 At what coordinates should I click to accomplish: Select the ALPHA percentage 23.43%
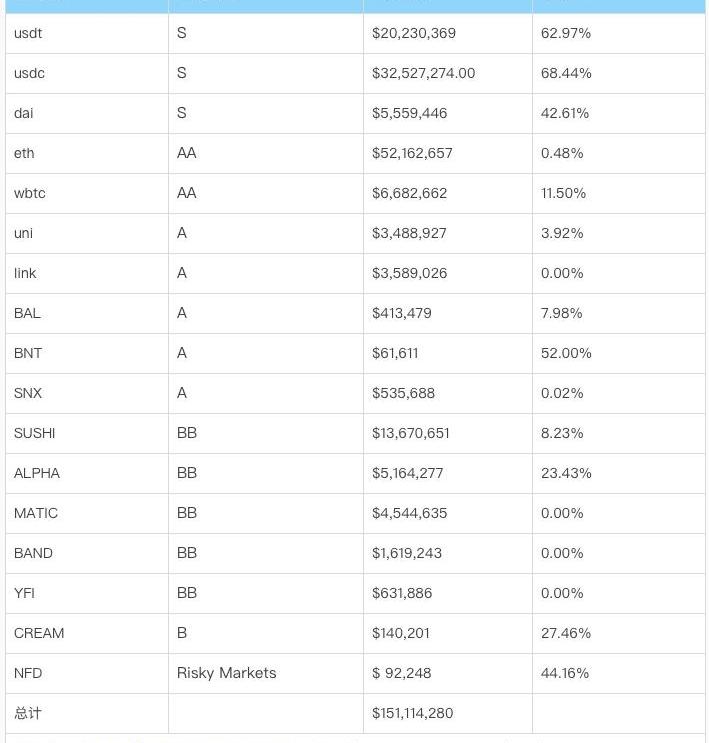566,473
